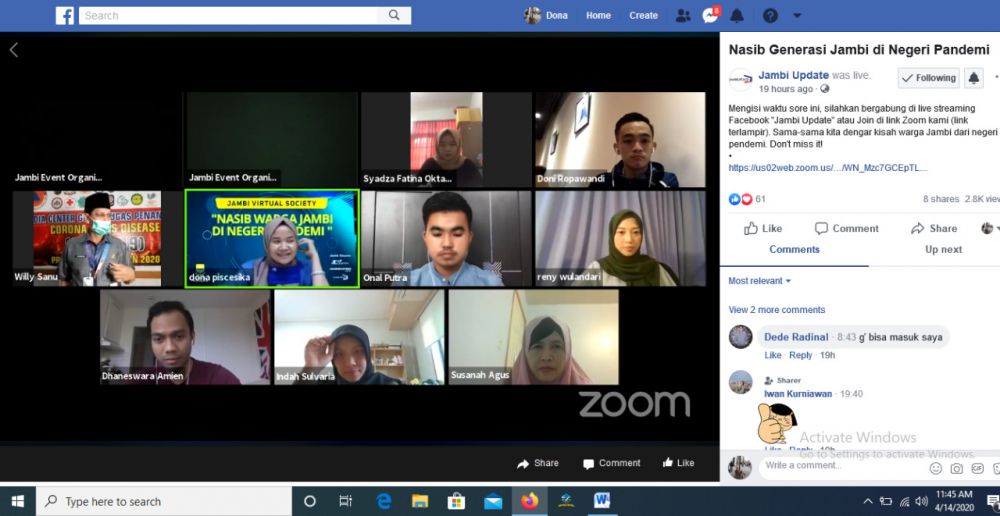This screenshot has width=1000, height=516.
Task: Insert an emoji in comment box
Action: pos(936,469)
